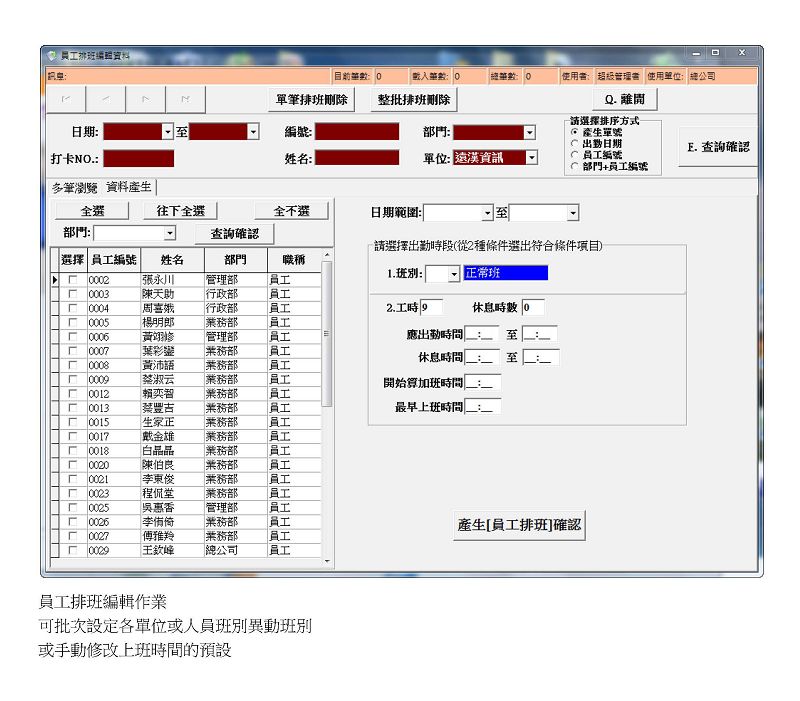Click the next record navigation arrow
800x701 pixels.
(x=146, y=99)
